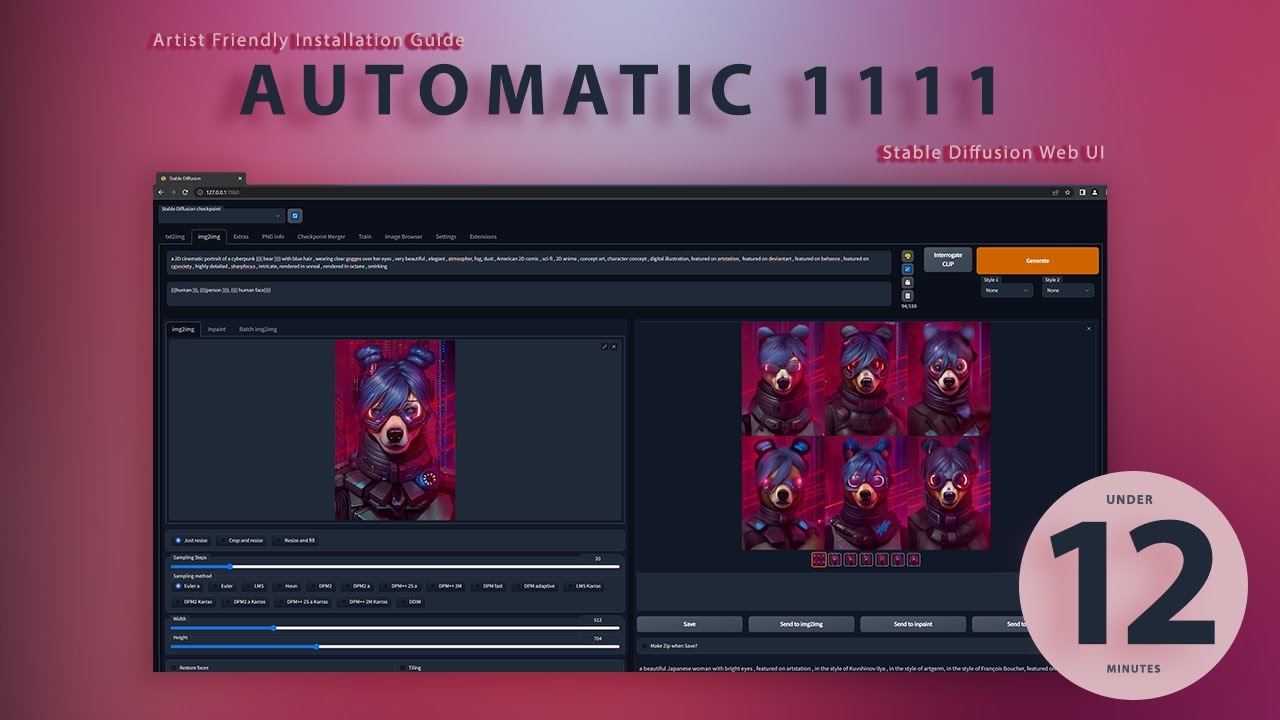Choose Heun sampling method
Viewport: 1280px width, 720px height.
(x=286, y=586)
